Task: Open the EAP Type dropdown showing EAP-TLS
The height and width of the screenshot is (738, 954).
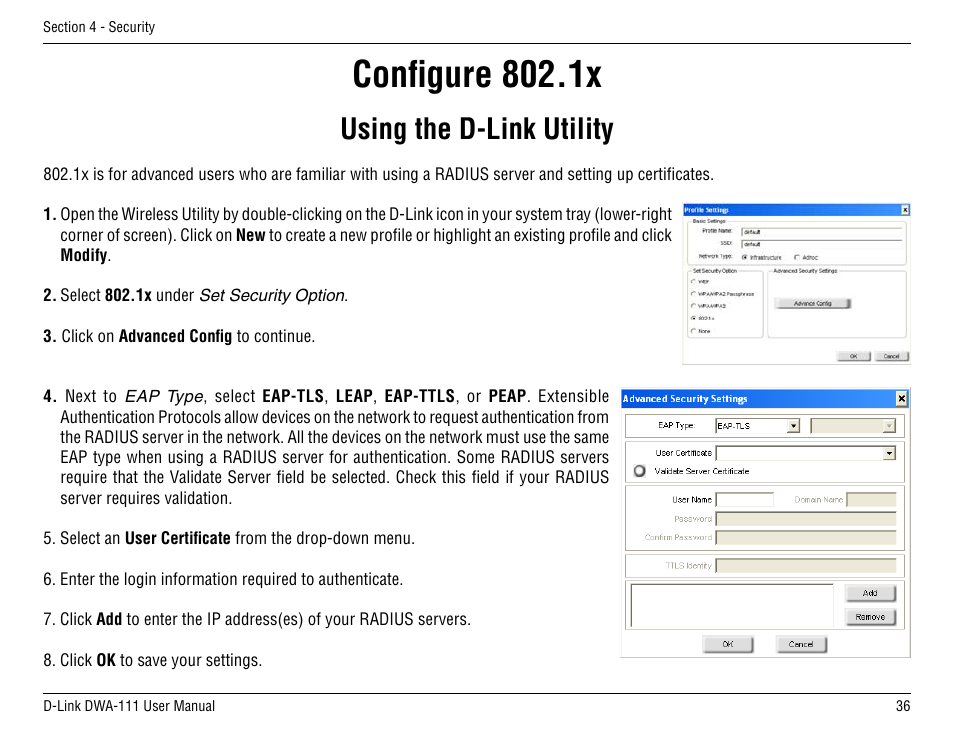Action: coord(757,426)
